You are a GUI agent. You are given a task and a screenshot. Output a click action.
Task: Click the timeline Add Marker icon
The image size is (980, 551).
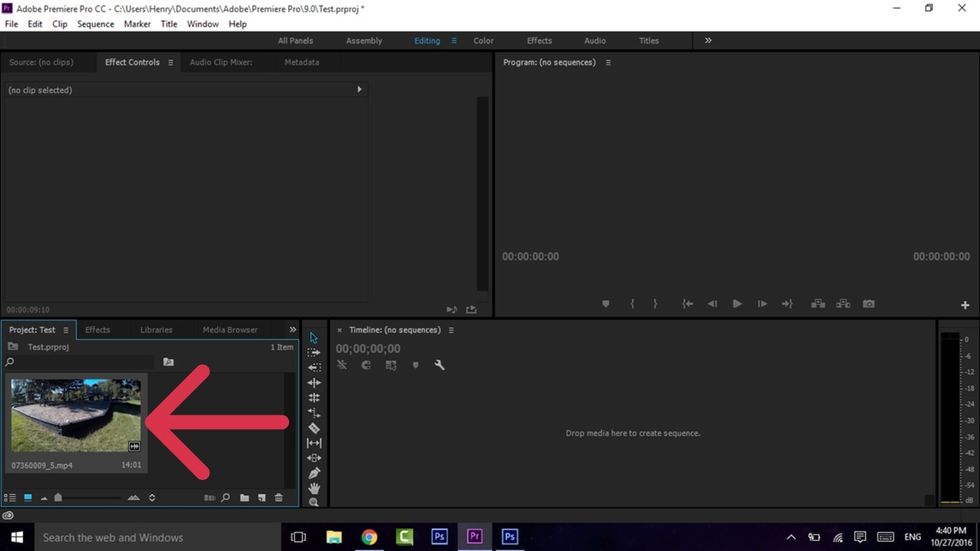(415, 365)
